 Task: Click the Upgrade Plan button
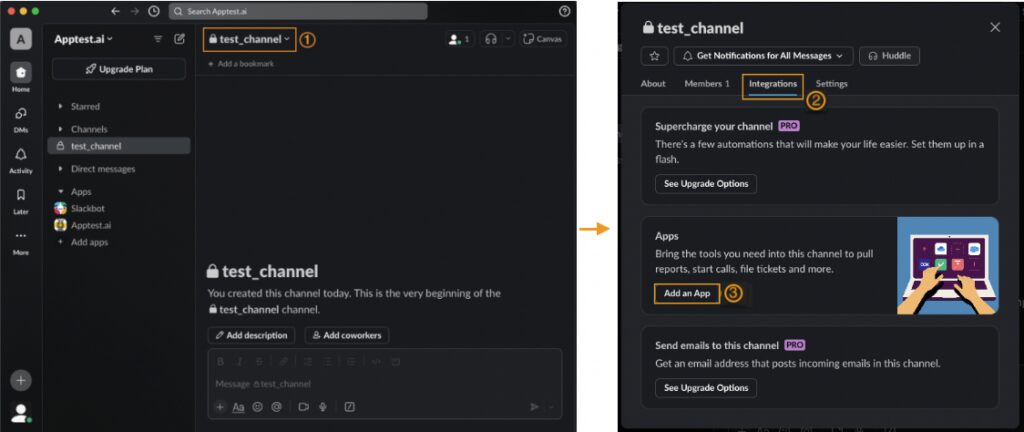(x=118, y=69)
